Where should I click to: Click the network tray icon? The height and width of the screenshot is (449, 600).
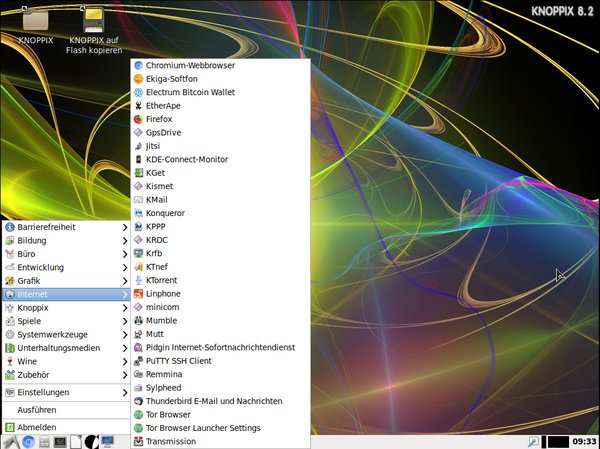tap(533, 442)
